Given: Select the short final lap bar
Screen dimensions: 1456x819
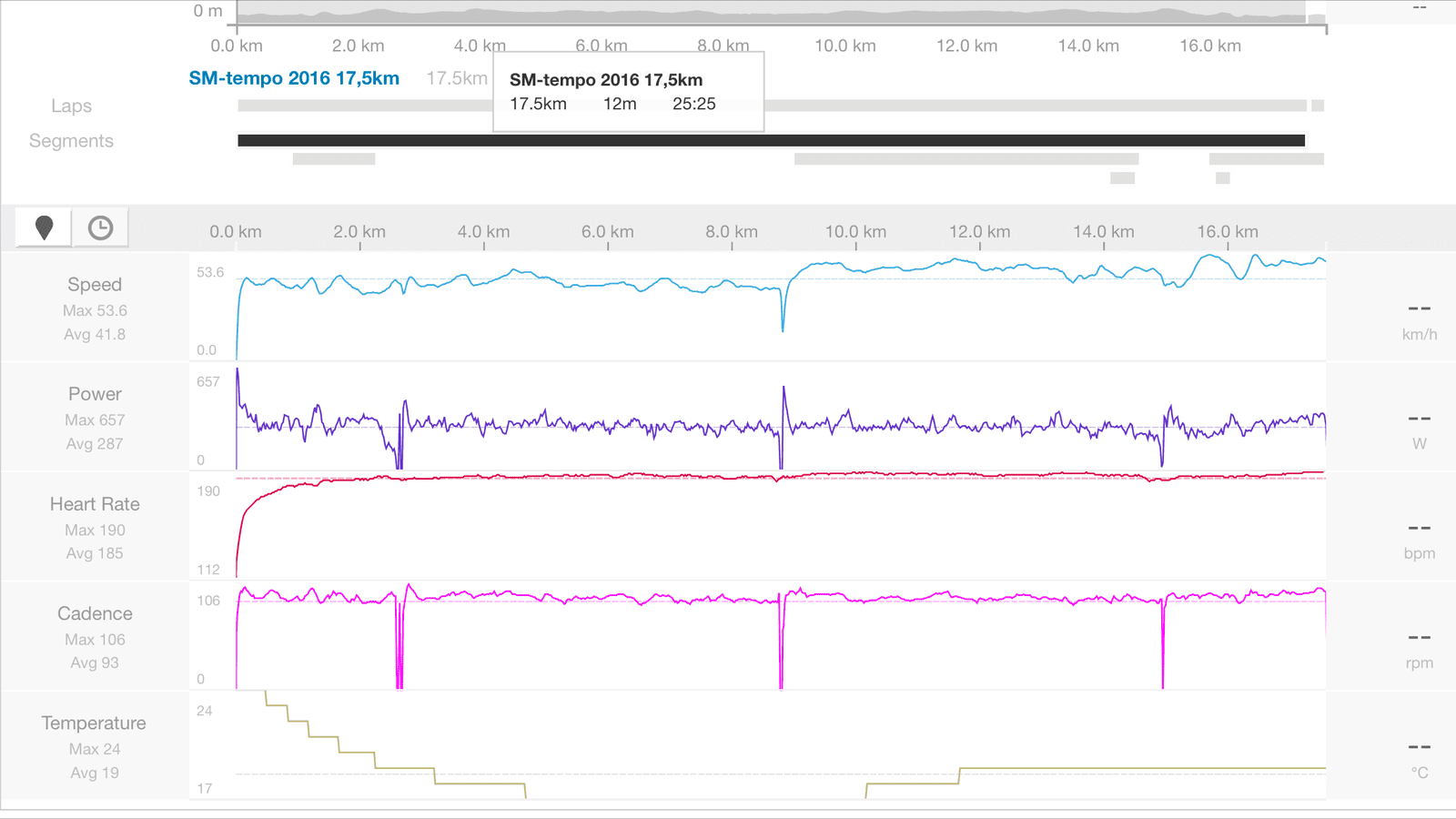Looking at the screenshot, I should click(1317, 106).
